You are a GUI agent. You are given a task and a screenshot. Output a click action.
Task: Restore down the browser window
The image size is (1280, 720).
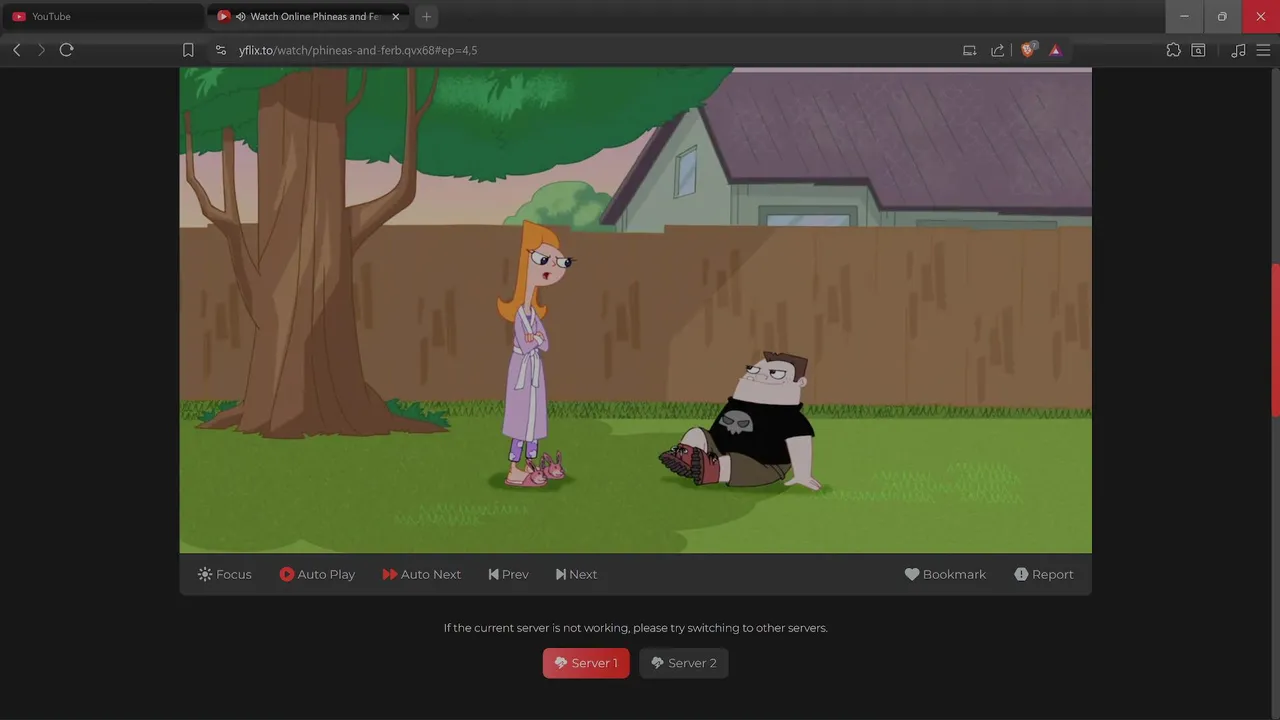(1222, 16)
